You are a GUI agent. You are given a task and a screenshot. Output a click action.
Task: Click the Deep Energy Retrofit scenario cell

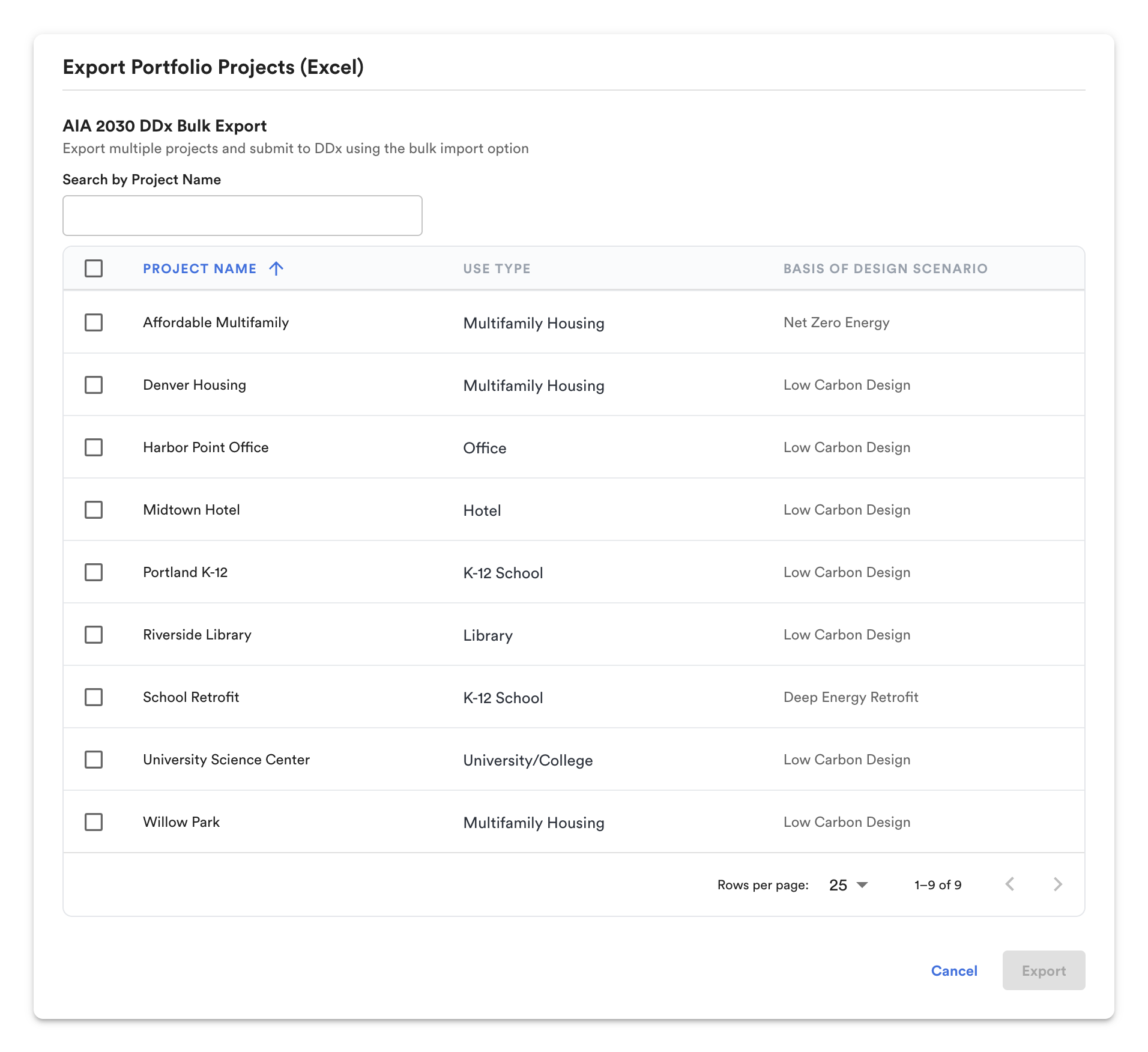pyautogui.click(x=851, y=697)
